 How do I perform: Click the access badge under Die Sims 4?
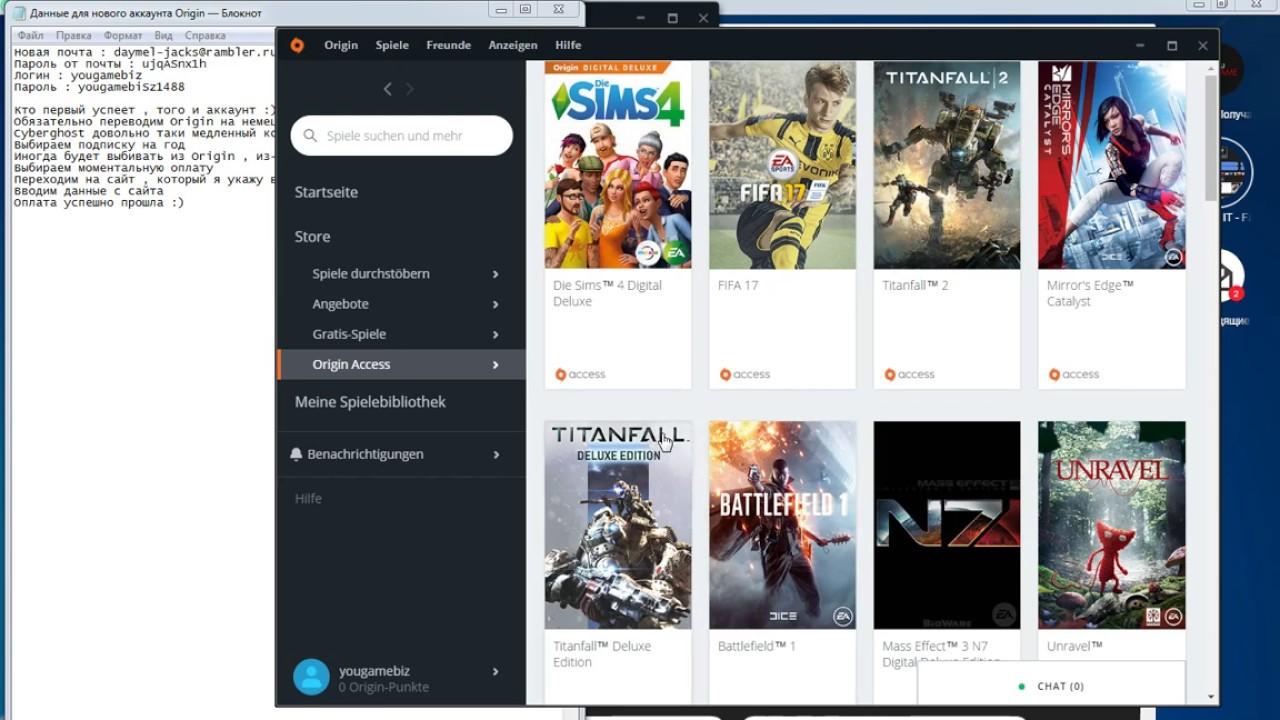580,374
